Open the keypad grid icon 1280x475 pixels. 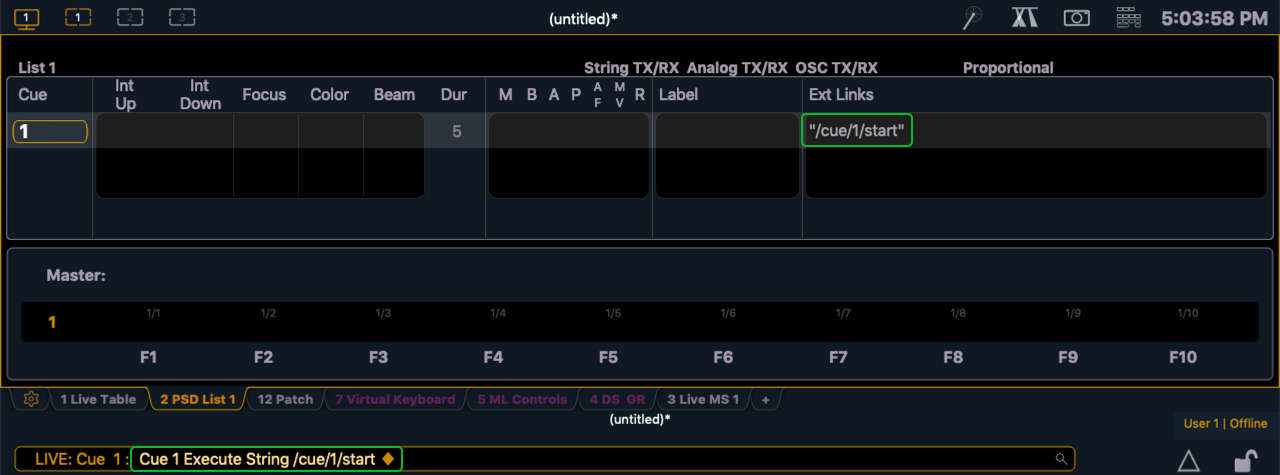[1128, 18]
